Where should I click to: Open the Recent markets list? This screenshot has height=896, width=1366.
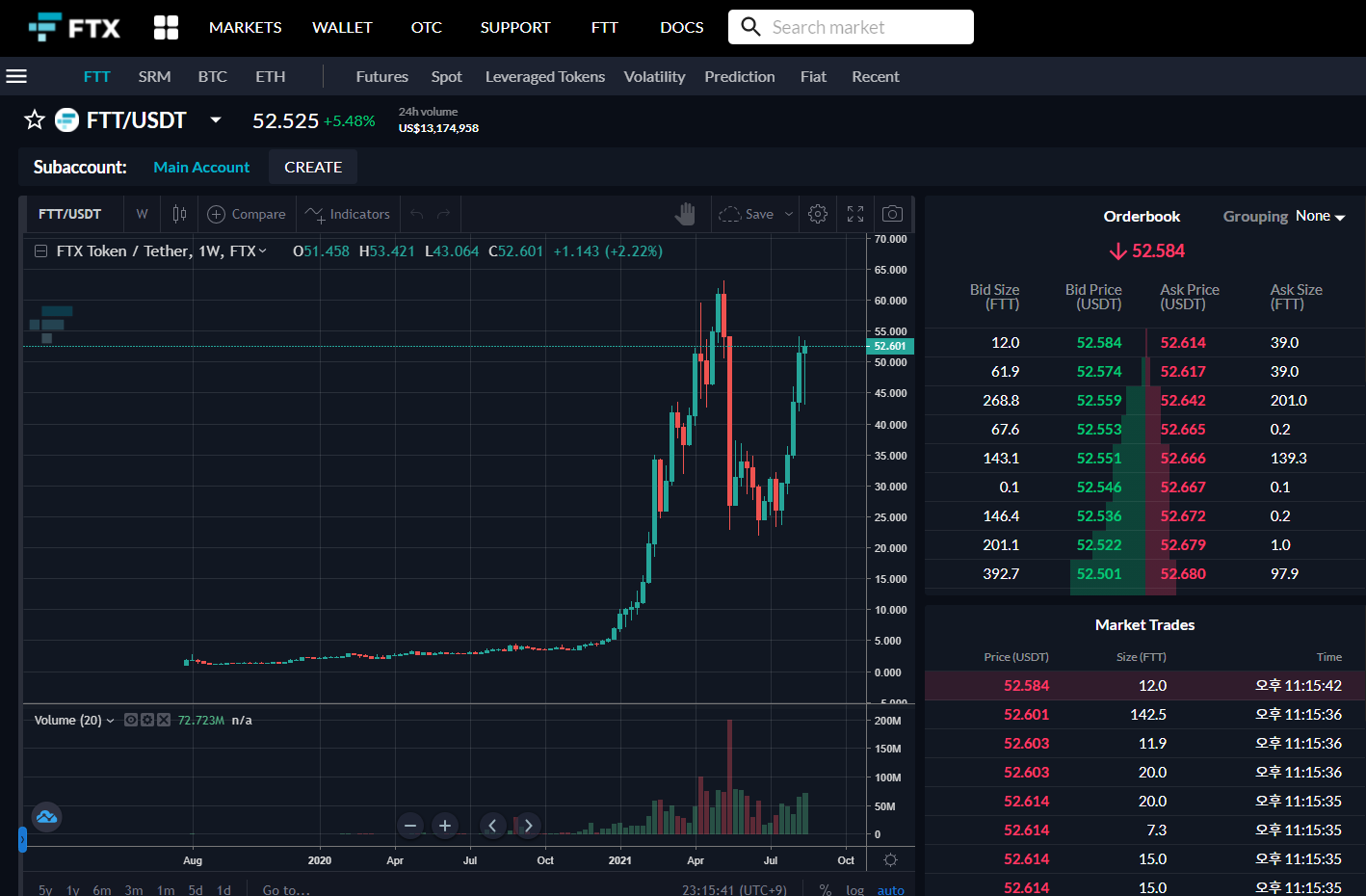coord(876,76)
